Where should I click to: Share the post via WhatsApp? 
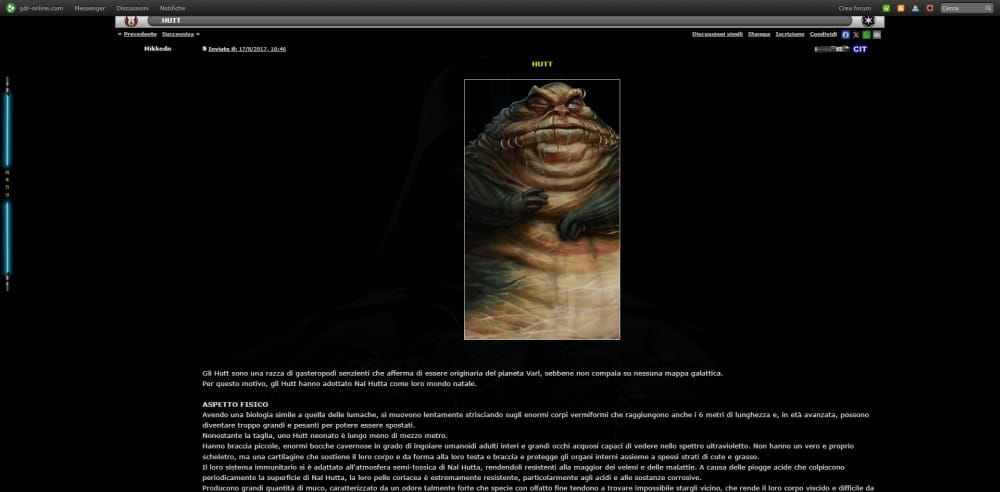[866, 34]
